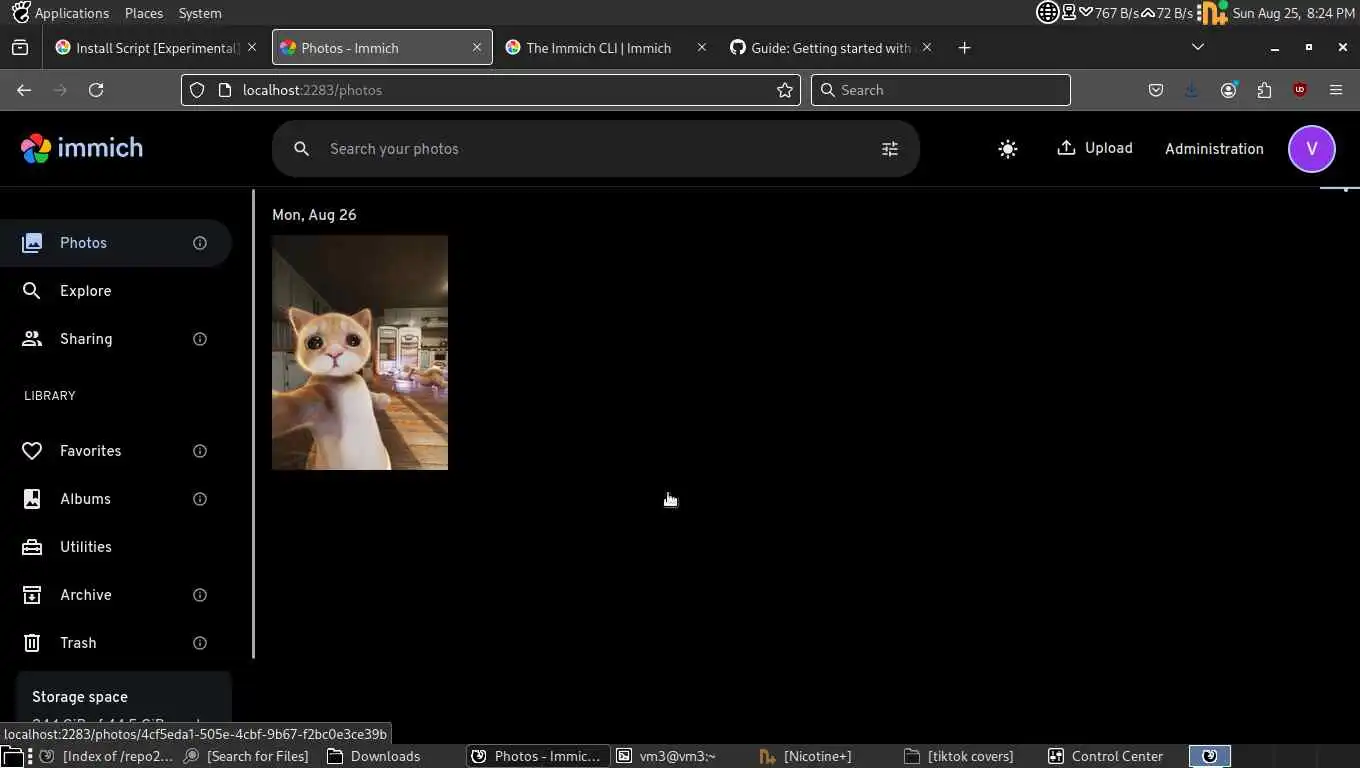
Task: Switch to Guide: Getting started tab
Action: tap(831, 48)
